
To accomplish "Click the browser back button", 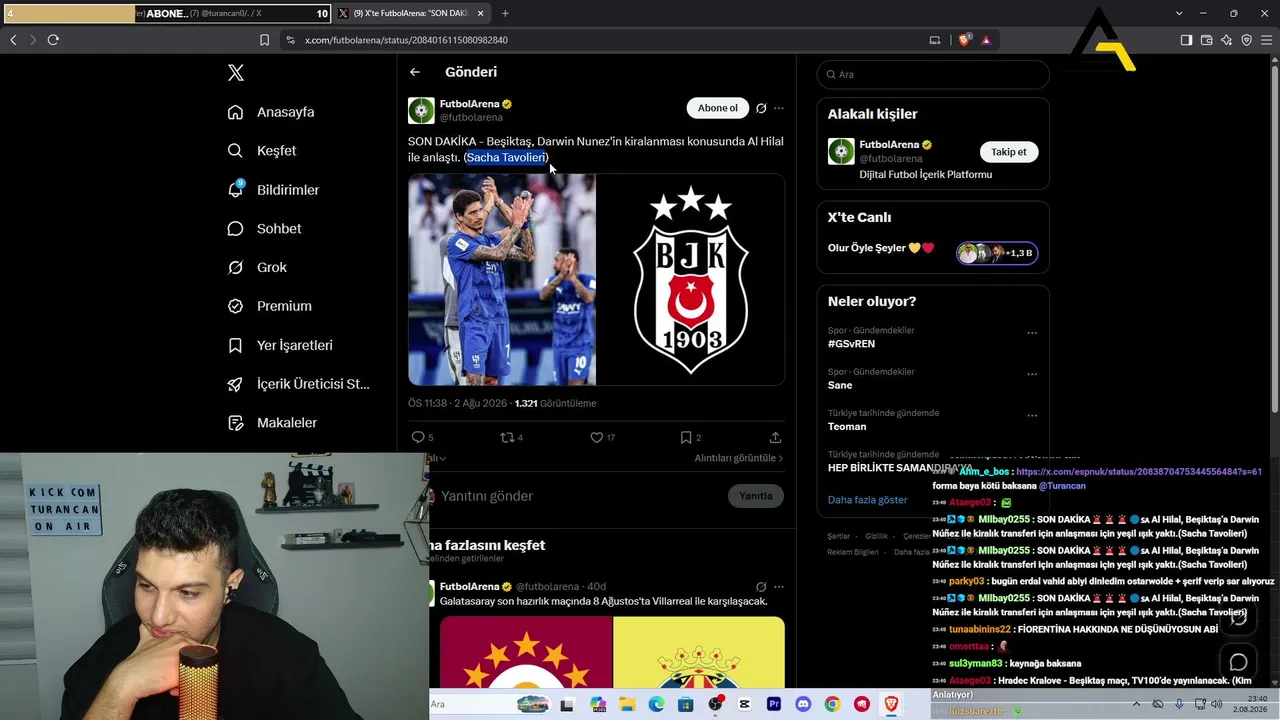I will [x=13, y=40].
